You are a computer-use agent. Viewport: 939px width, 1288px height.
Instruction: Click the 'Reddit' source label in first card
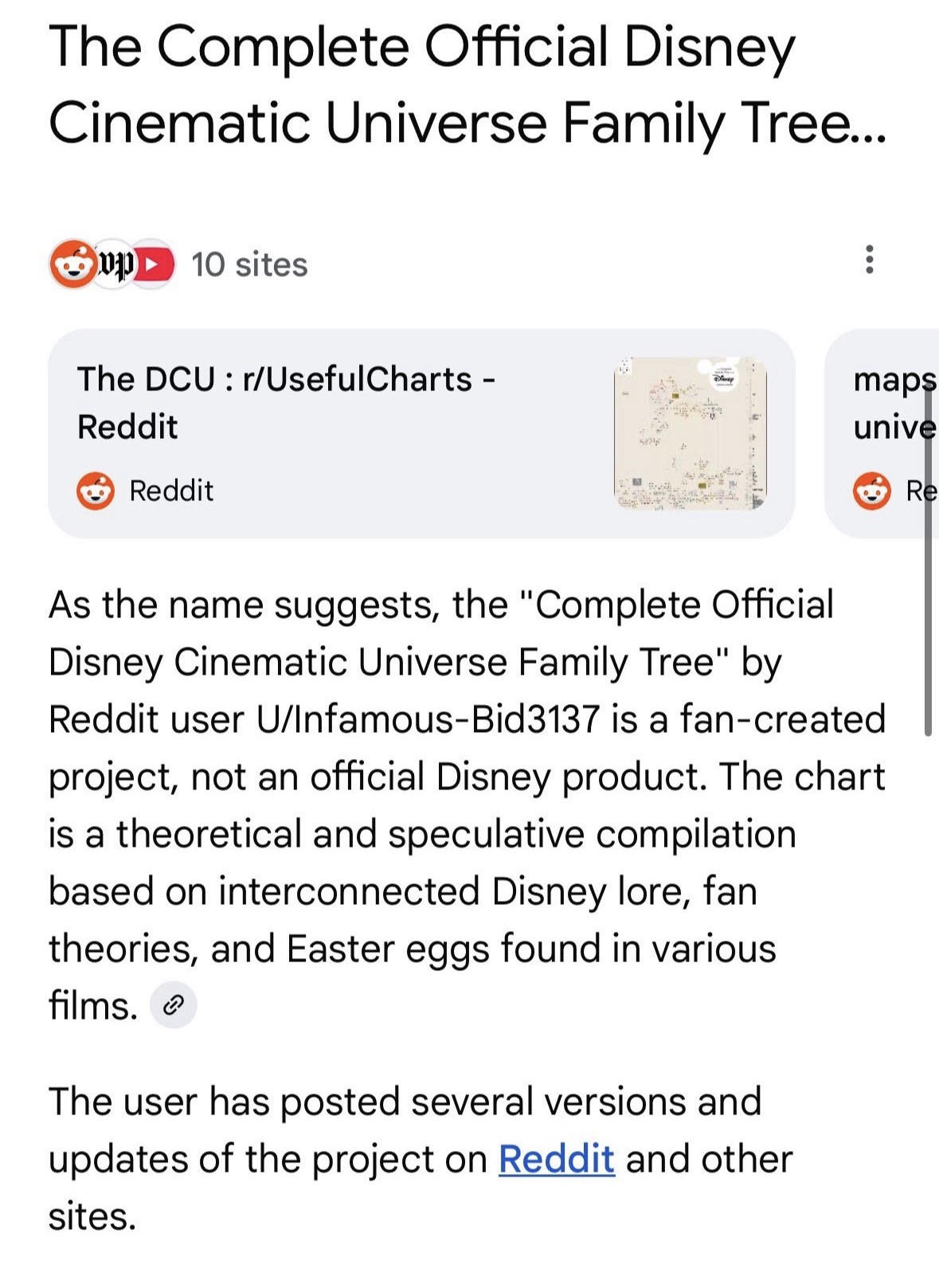pos(171,491)
